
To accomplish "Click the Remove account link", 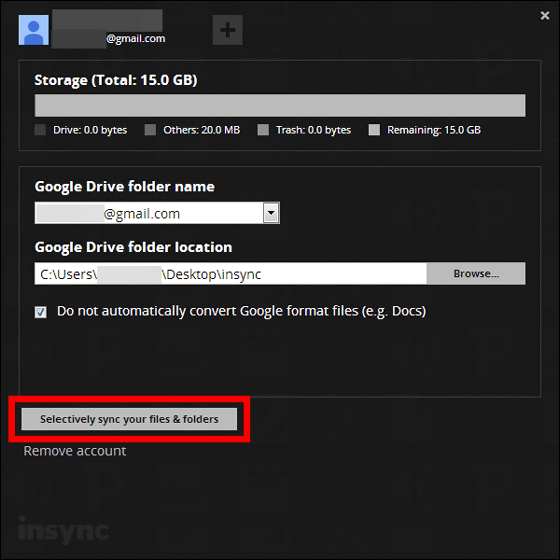I will click(75, 451).
